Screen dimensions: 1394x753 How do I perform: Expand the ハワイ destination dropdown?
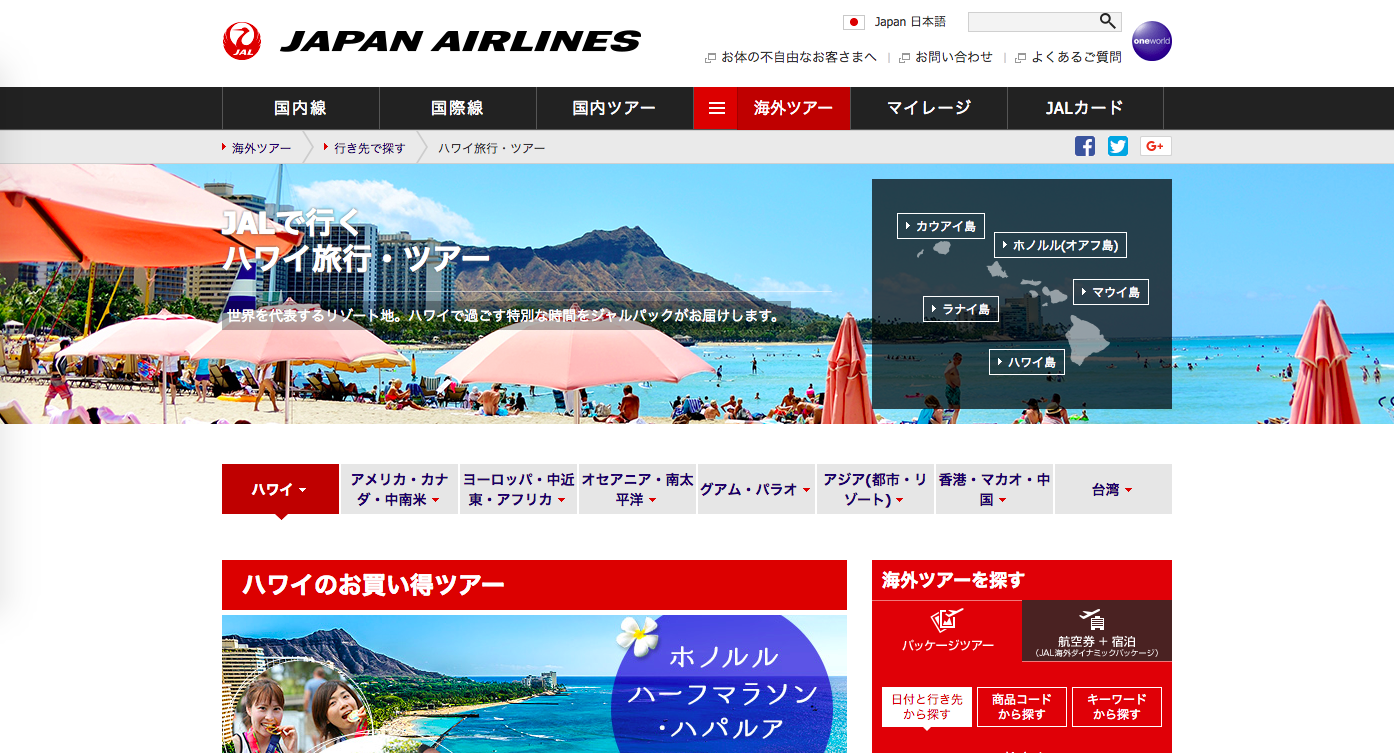280,489
